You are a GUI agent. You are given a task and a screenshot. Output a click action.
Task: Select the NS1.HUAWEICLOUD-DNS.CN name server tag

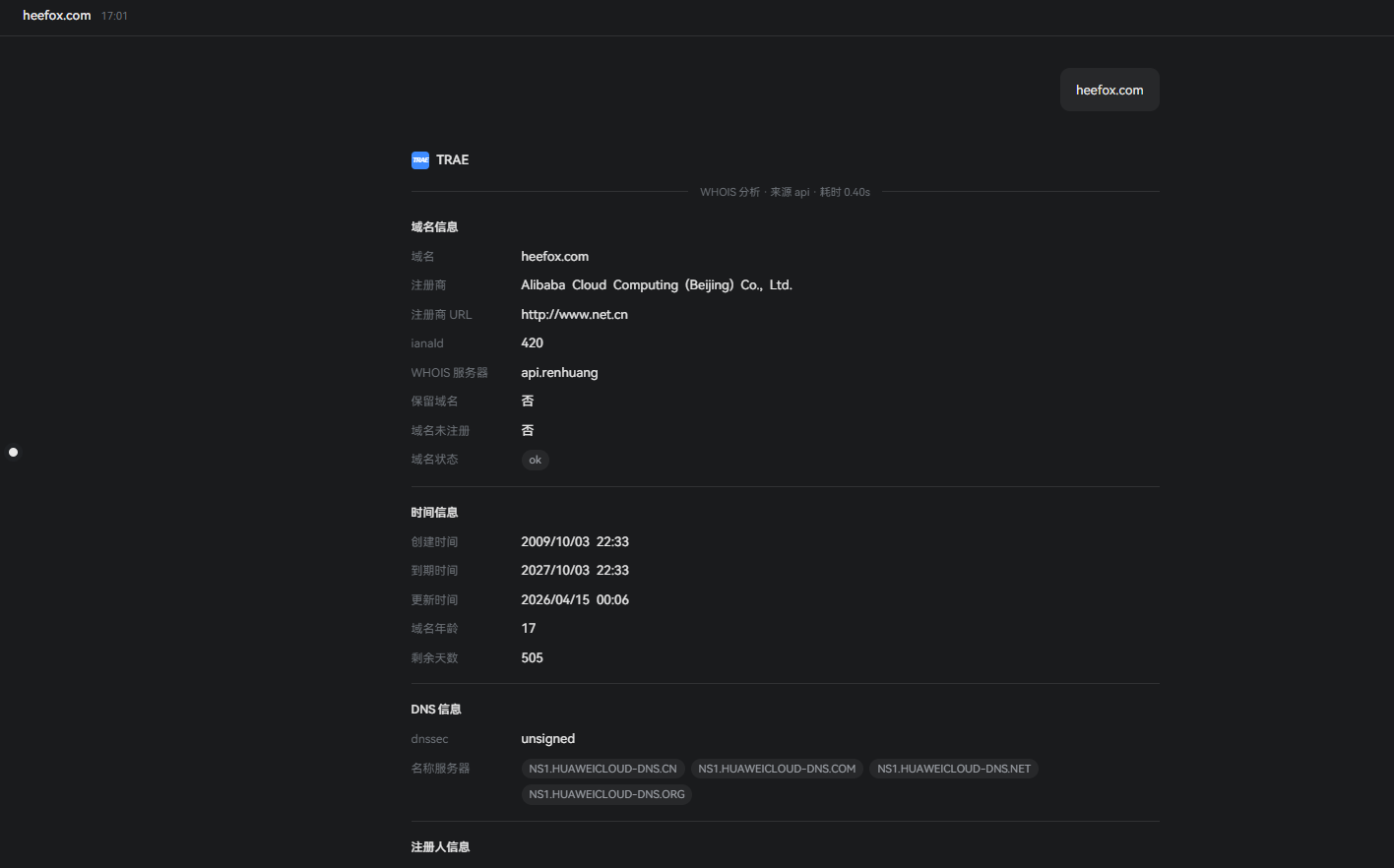pyautogui.click(x=602, y=769)
